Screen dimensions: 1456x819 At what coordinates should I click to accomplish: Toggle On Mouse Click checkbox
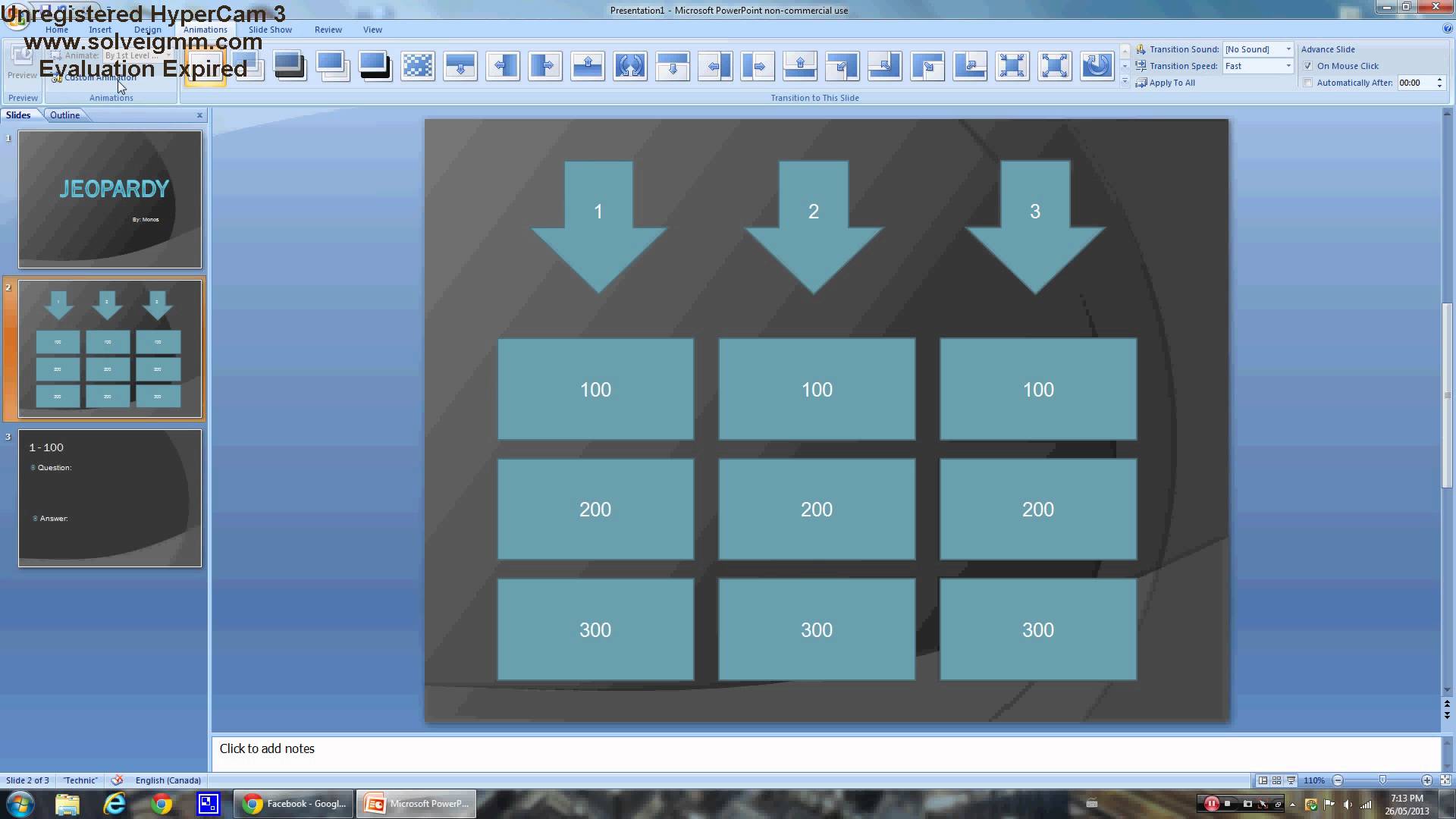click(x=1307, y=66)
